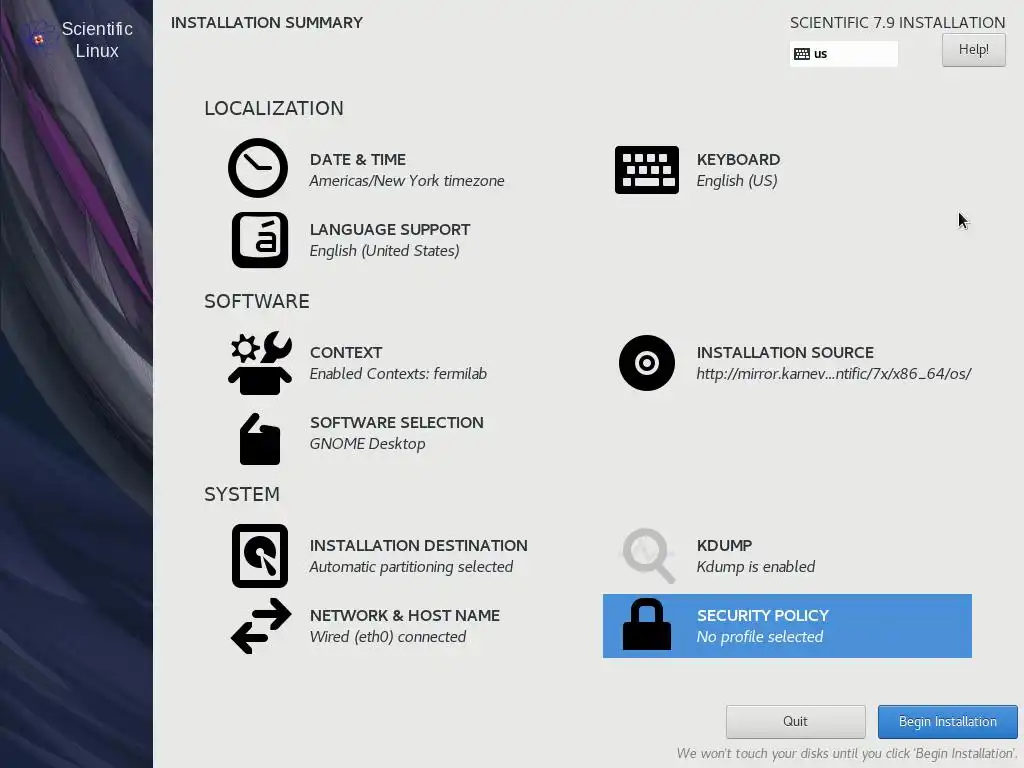Screen dimensions: 1024x768
Task: Open the Context gear and wrench icon
Action: click(x=259, y=363)
